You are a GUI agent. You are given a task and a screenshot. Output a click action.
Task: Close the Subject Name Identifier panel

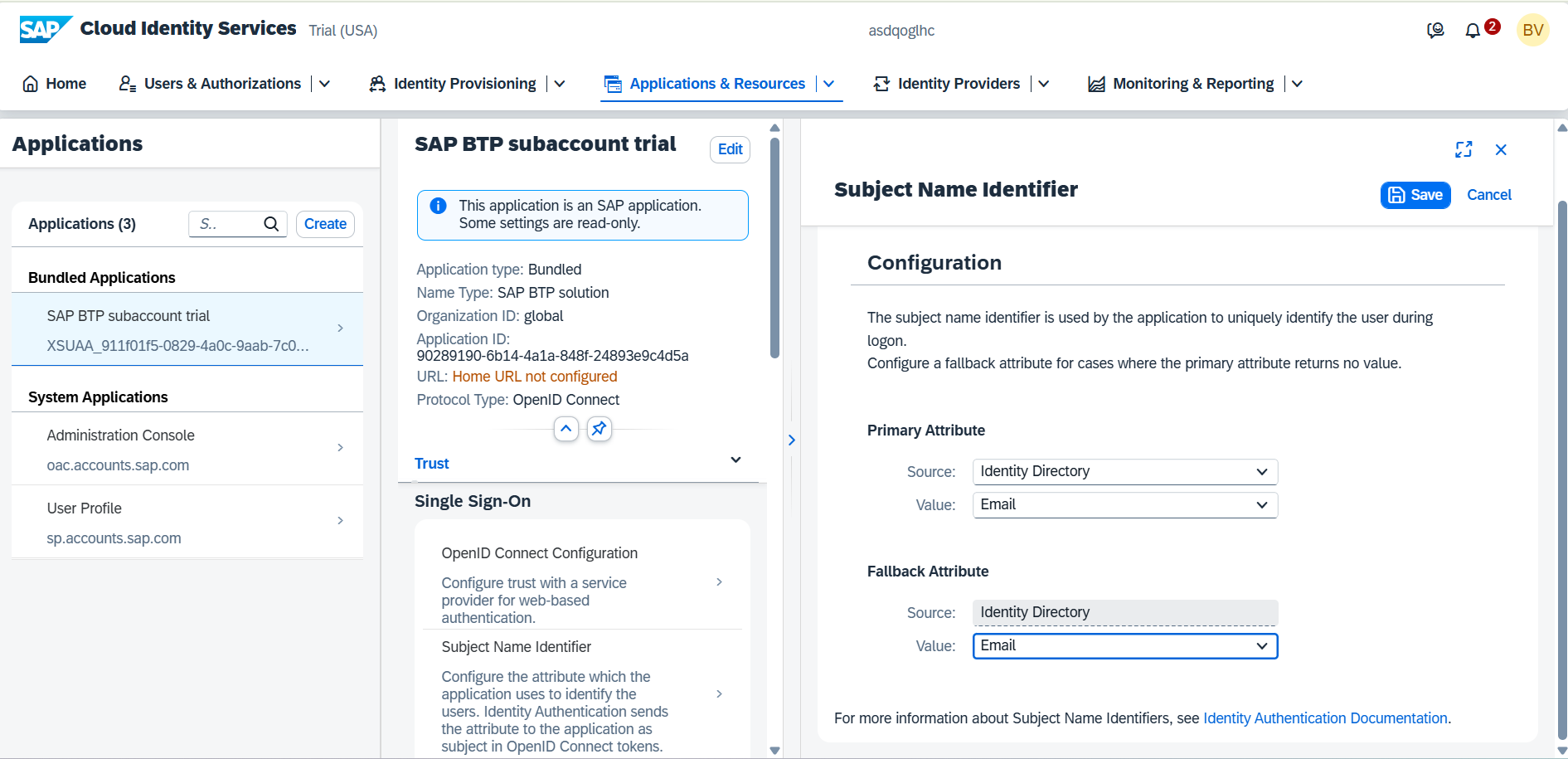click(1501, 149)
